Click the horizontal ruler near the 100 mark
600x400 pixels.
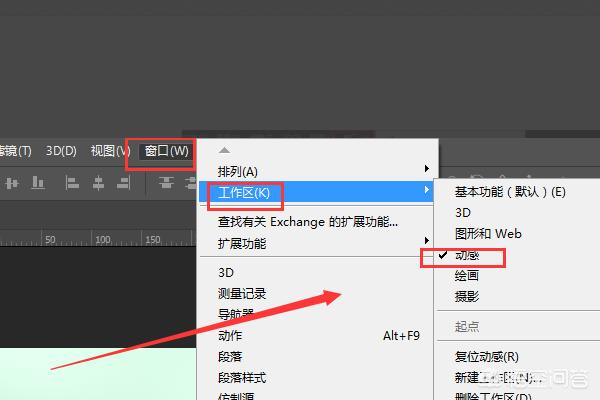pyautogui.click(x=103, y=240)
